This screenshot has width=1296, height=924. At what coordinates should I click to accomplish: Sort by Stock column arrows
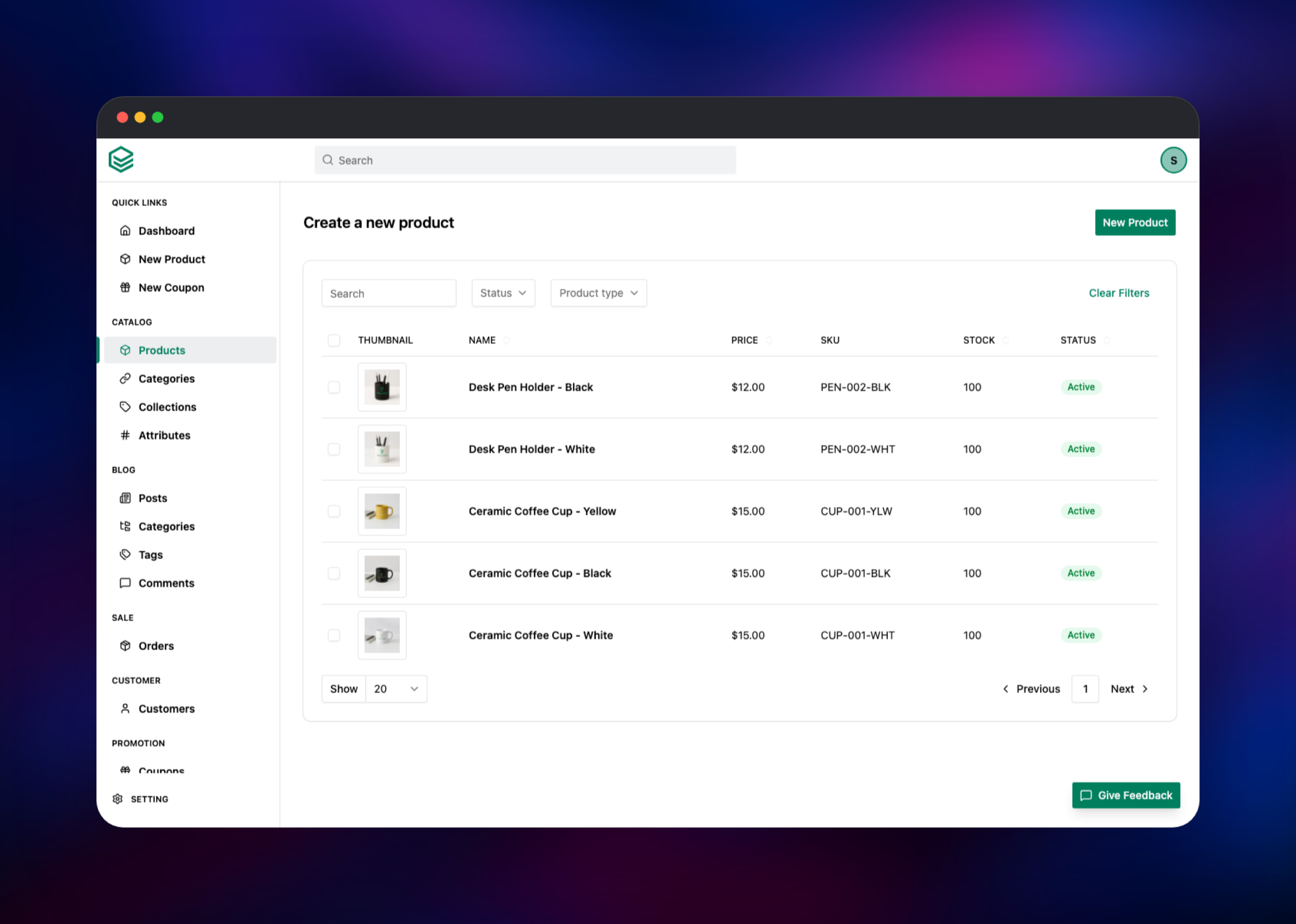coord(1005,340)
